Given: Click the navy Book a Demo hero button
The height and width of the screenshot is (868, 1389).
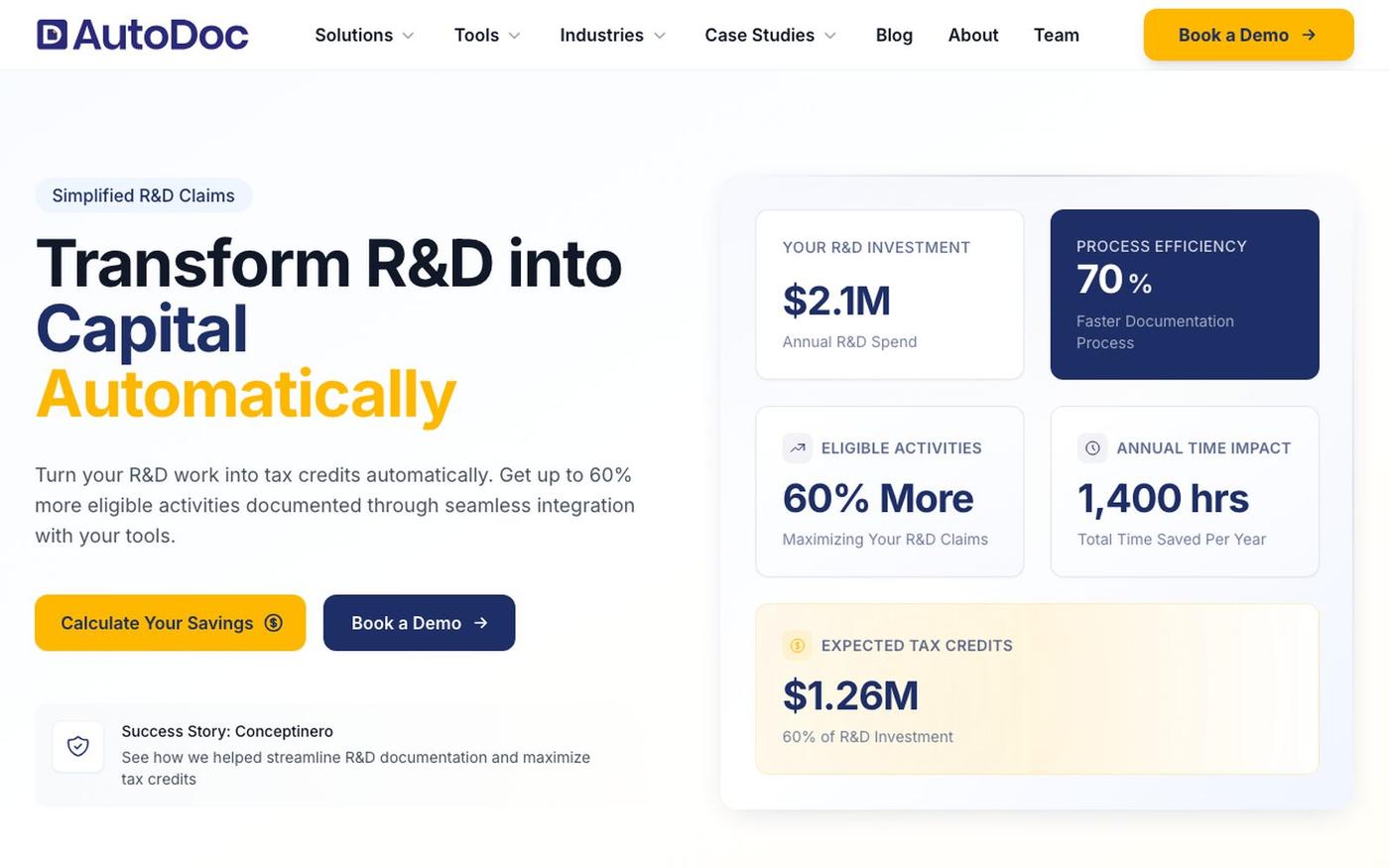Looking at the screenshot, I should click(x=419, y=623).
